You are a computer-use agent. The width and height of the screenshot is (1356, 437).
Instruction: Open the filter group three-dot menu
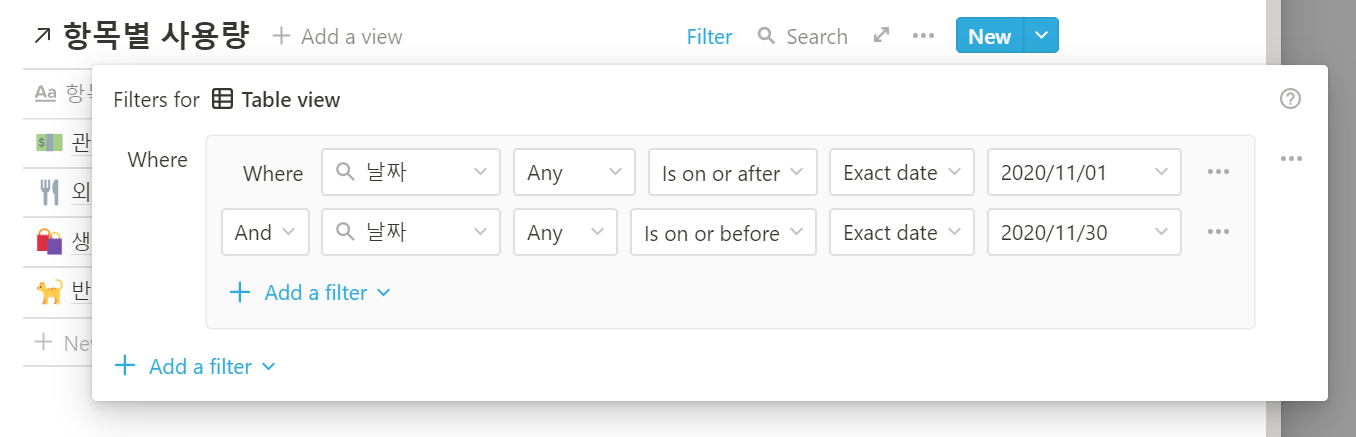click(1291, 159)
